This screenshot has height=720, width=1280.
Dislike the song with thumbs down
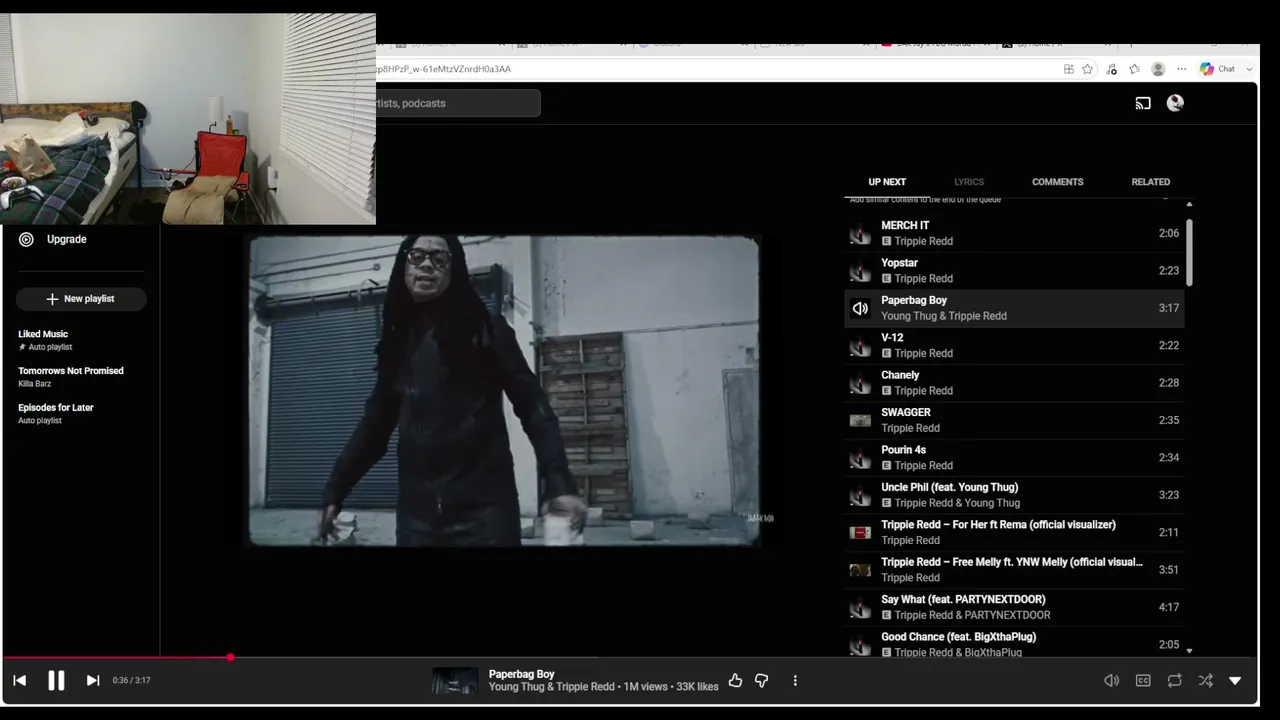pos(761,681)
